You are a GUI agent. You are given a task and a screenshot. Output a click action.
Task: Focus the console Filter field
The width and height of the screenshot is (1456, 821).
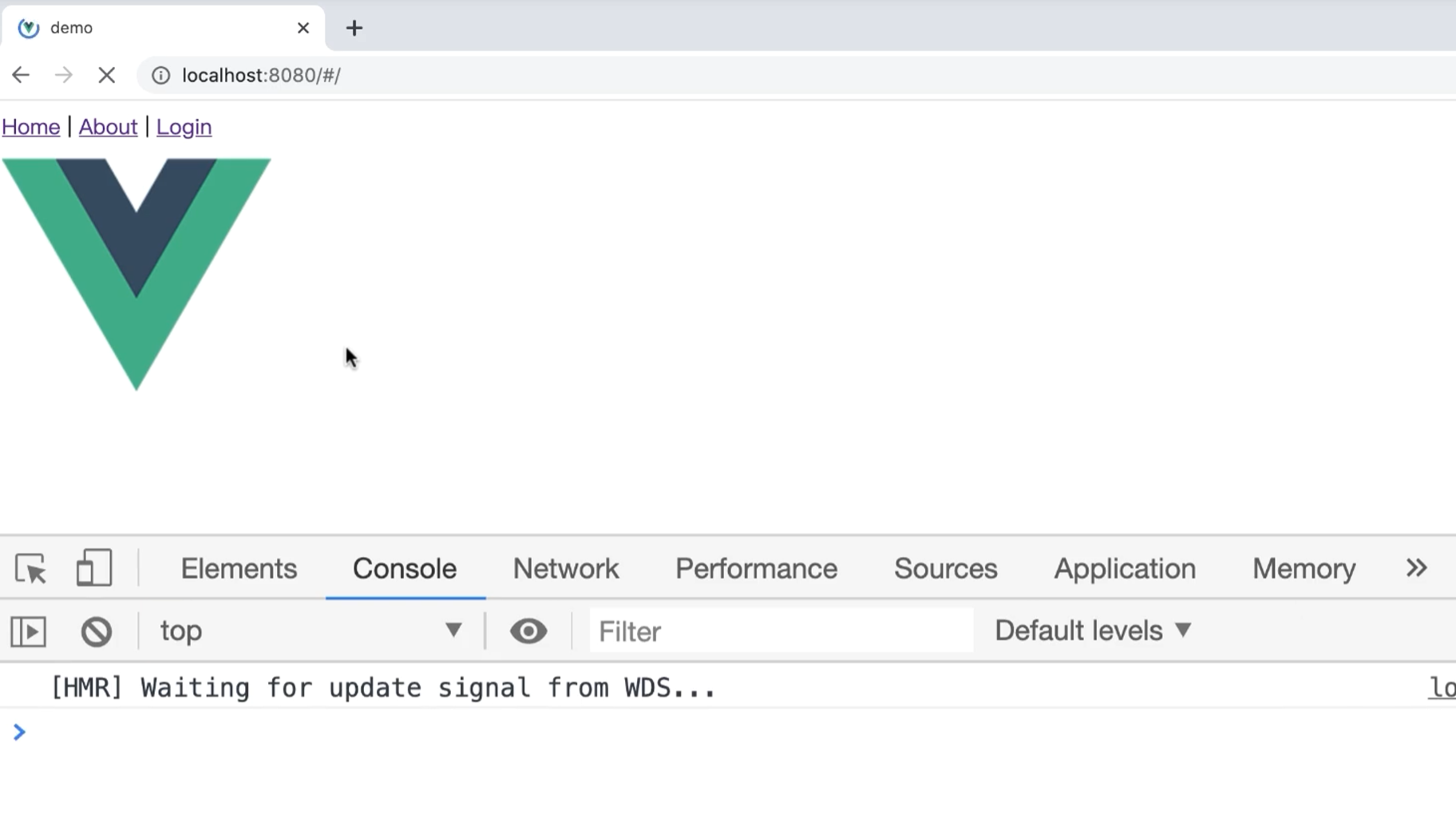tap(781, 631)
